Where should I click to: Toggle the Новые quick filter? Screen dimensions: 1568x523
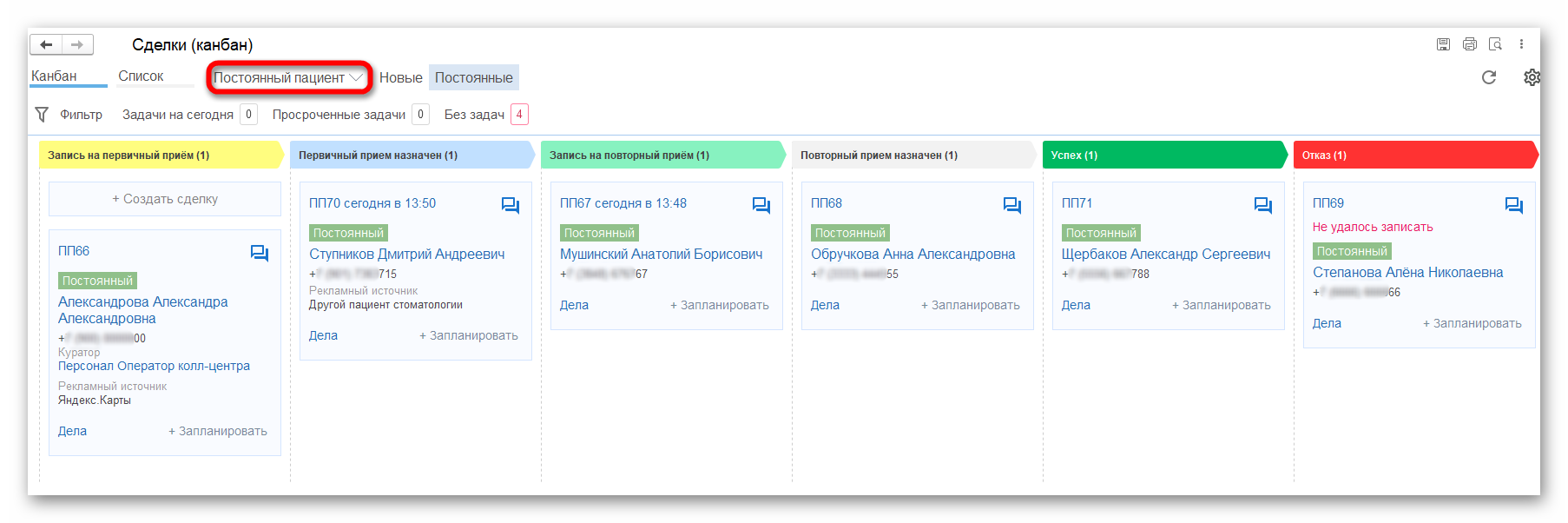pos(401,77)
